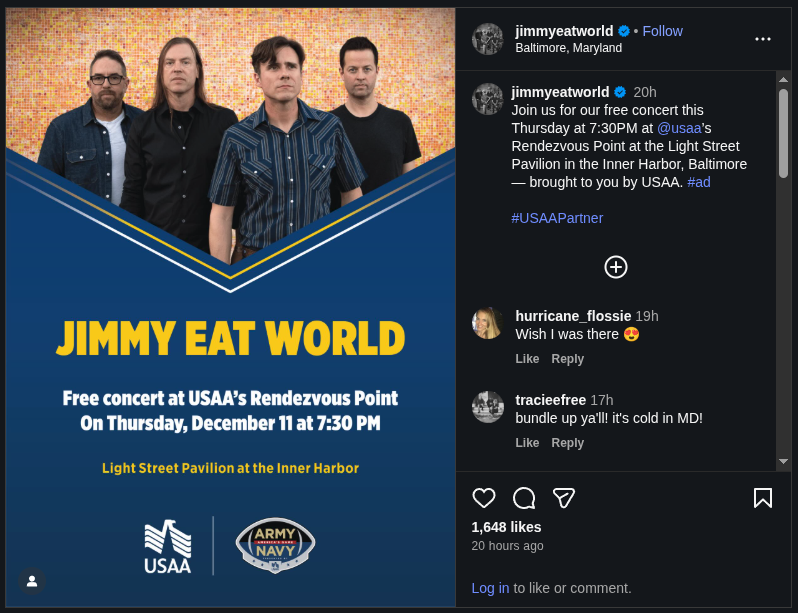Bookmark the post with the save icon
Image resolution: width=798 pixels, height=613 pixels.
pyautogui.click(x=763, y=498)
